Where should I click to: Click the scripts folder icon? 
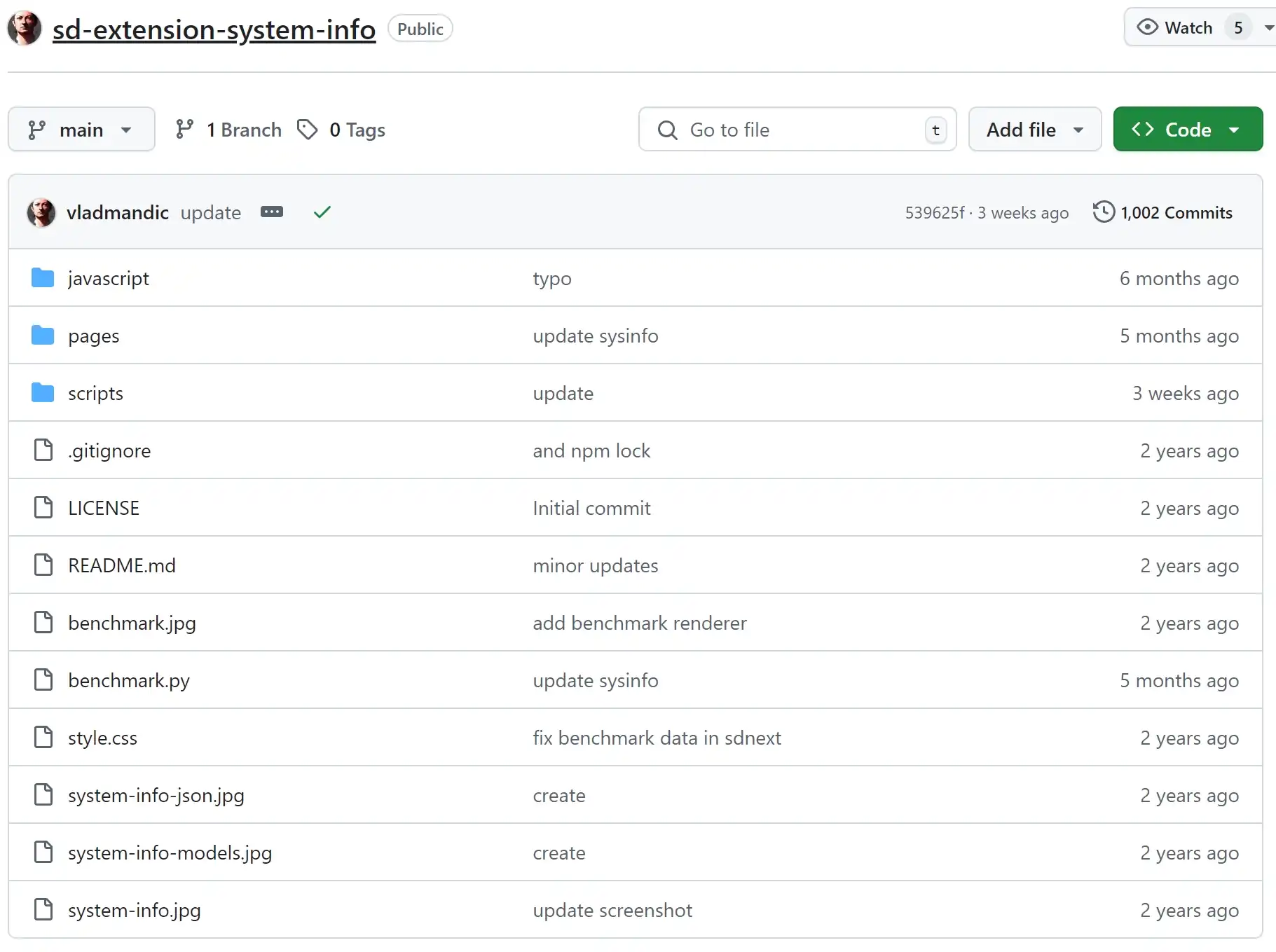[x=43, y=393]
